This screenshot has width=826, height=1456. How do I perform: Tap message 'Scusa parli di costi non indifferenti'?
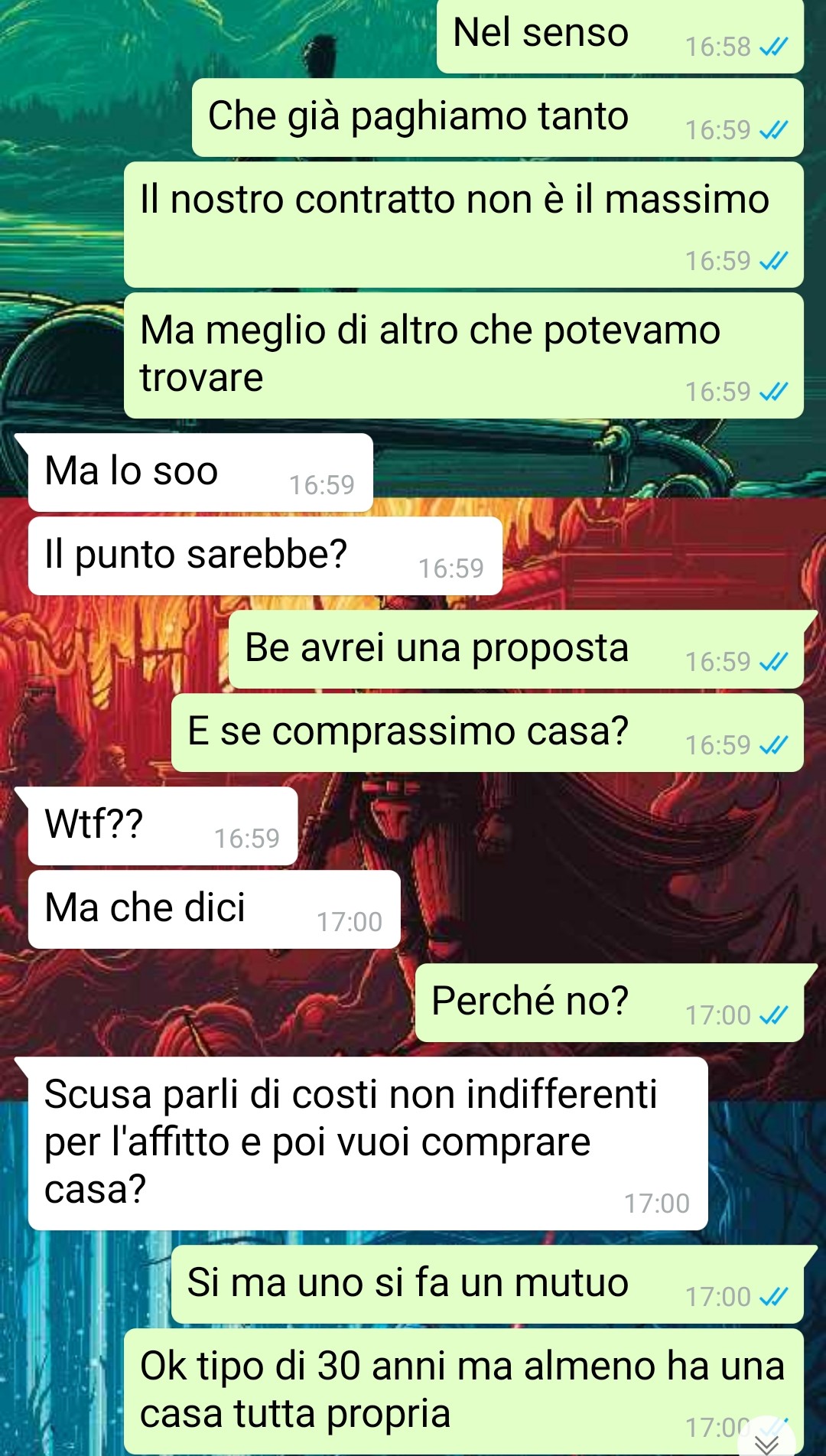click(367, 1144)
